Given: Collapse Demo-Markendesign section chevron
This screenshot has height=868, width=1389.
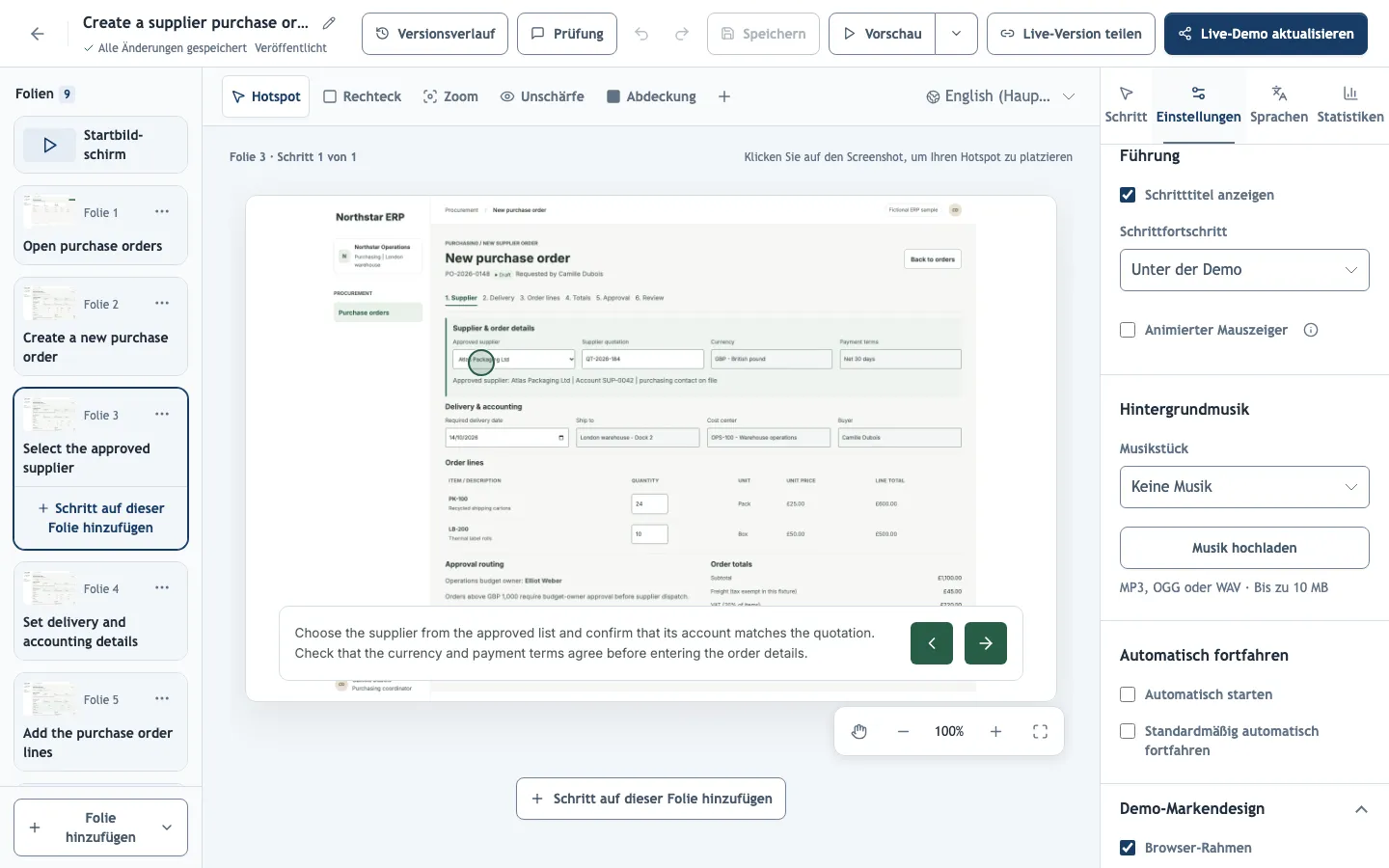Looking at the screenshot, I should pos(1361,809).
